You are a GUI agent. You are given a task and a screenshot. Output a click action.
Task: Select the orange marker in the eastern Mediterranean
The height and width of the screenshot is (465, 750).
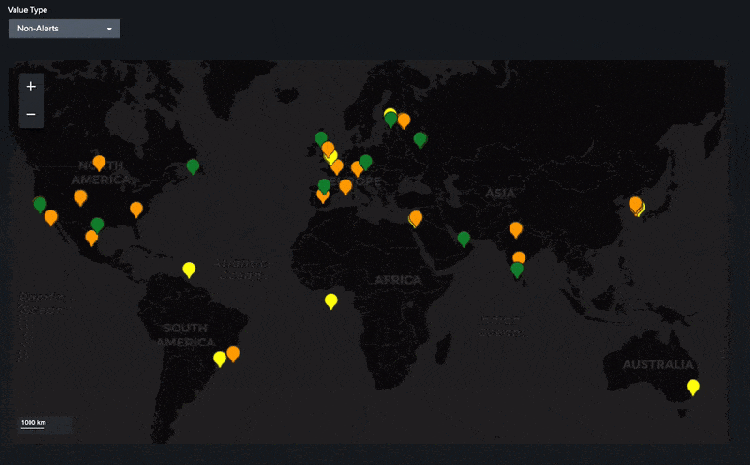pos(415,218)
